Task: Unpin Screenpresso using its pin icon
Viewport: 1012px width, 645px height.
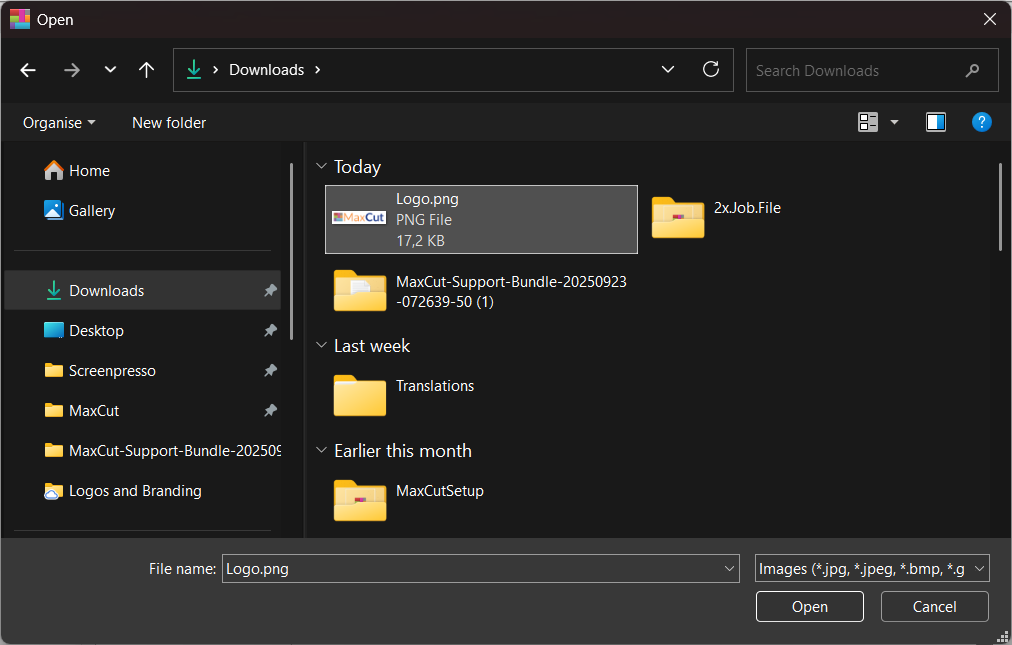Action: 270,371
